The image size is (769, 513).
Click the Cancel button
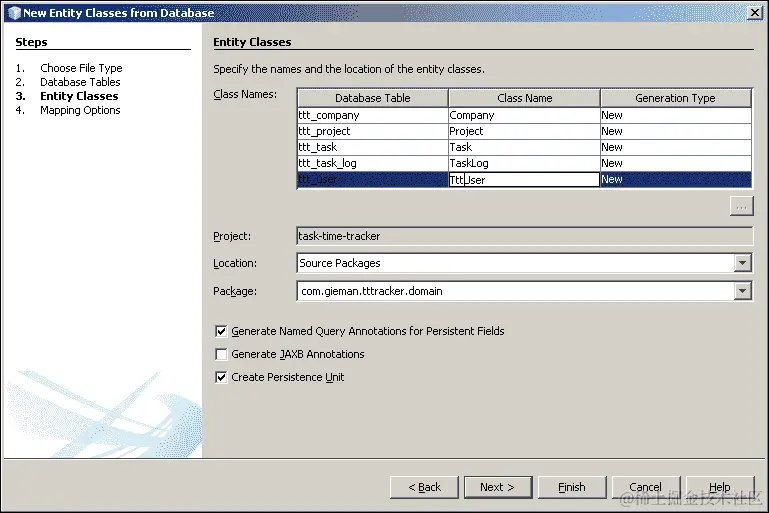tap(646, 487)
